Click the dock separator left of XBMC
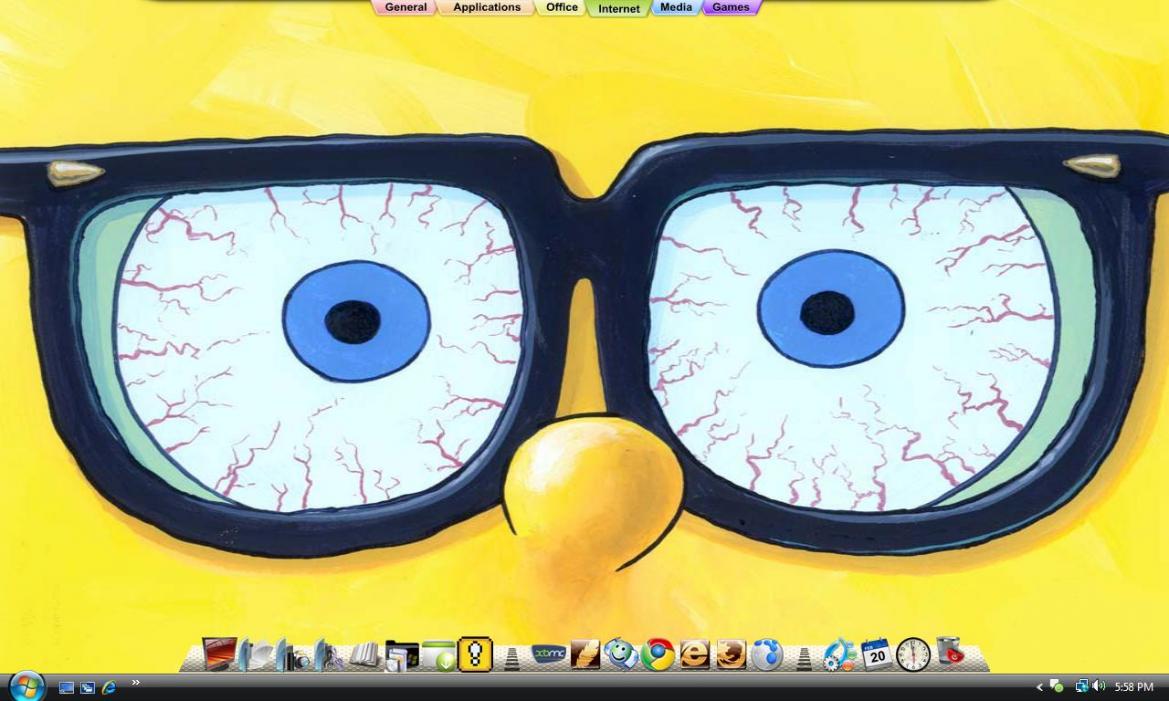This screenshot has height=701, width=1169. 512,658
